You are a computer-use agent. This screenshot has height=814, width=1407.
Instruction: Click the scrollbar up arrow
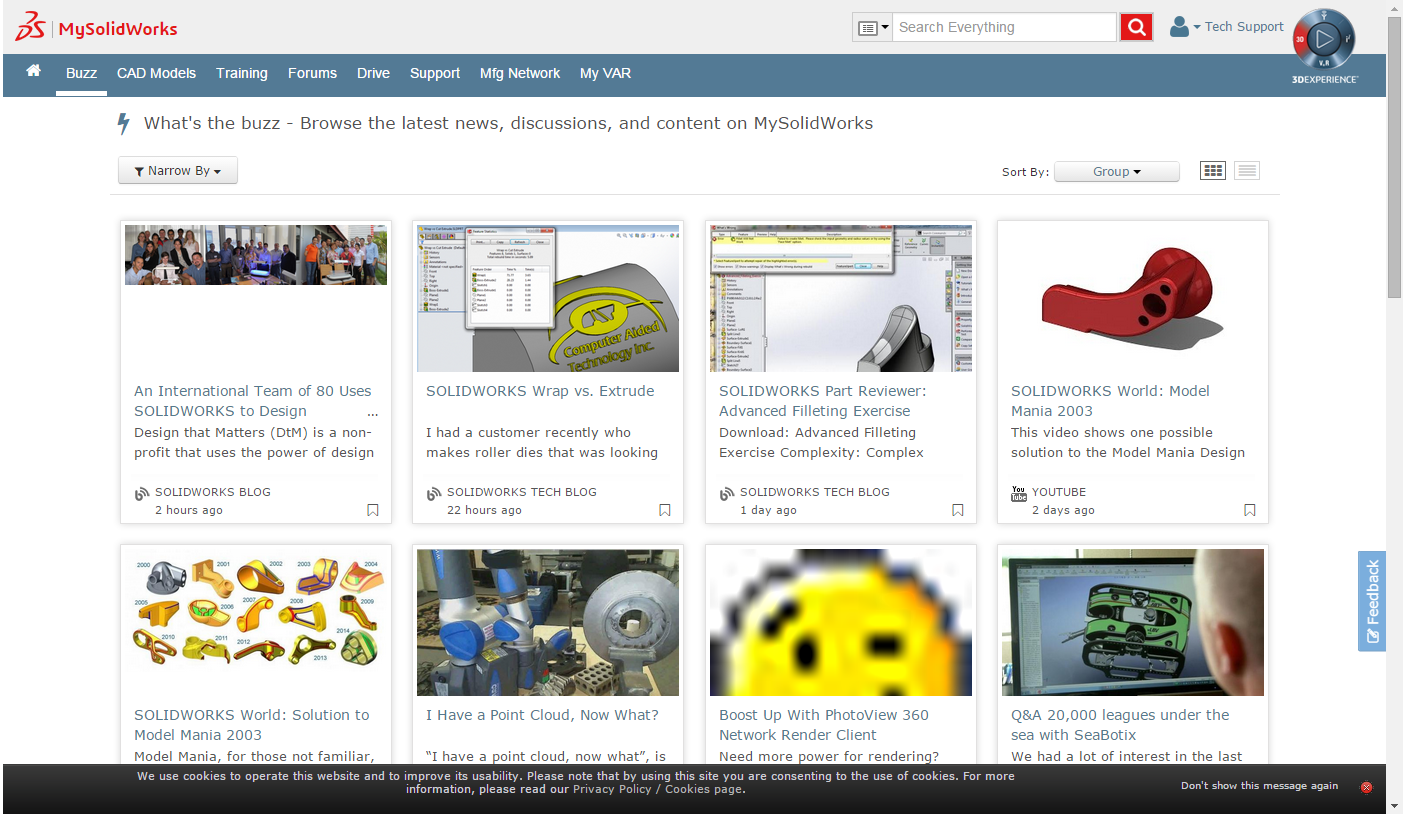pos(1395,8)
